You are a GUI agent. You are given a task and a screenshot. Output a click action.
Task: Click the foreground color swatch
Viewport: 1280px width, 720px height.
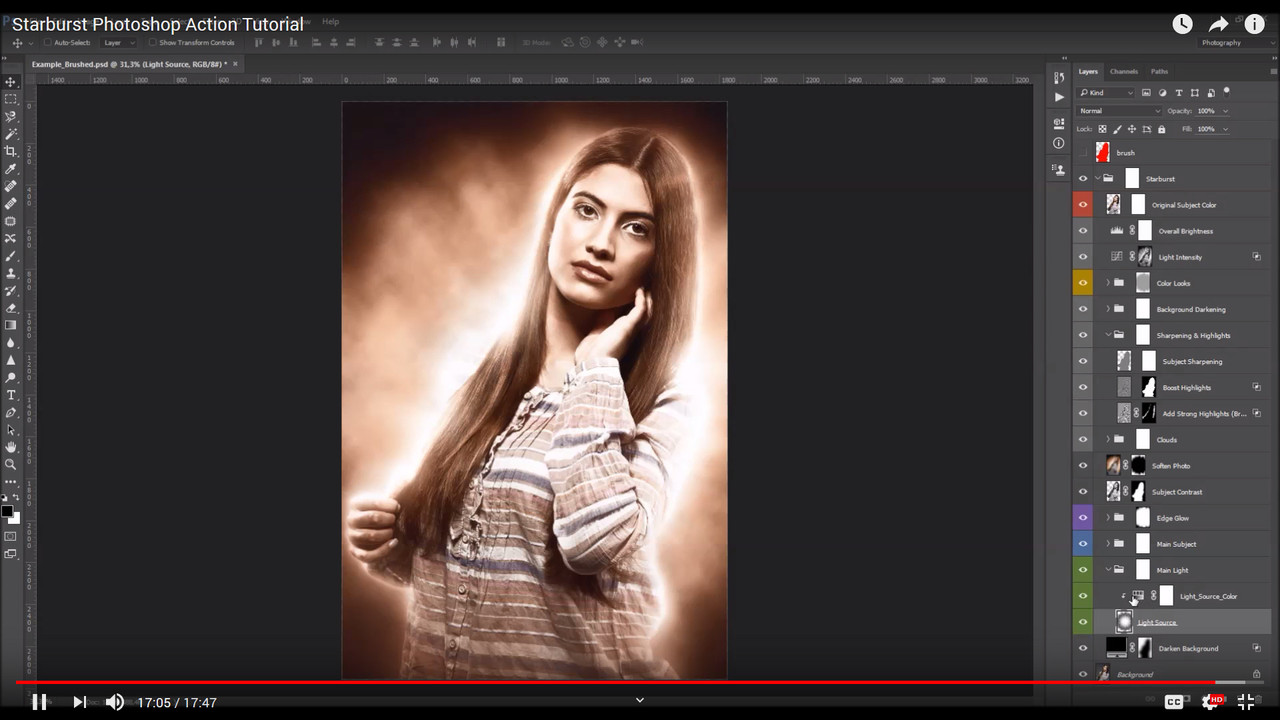pos(7,512)
